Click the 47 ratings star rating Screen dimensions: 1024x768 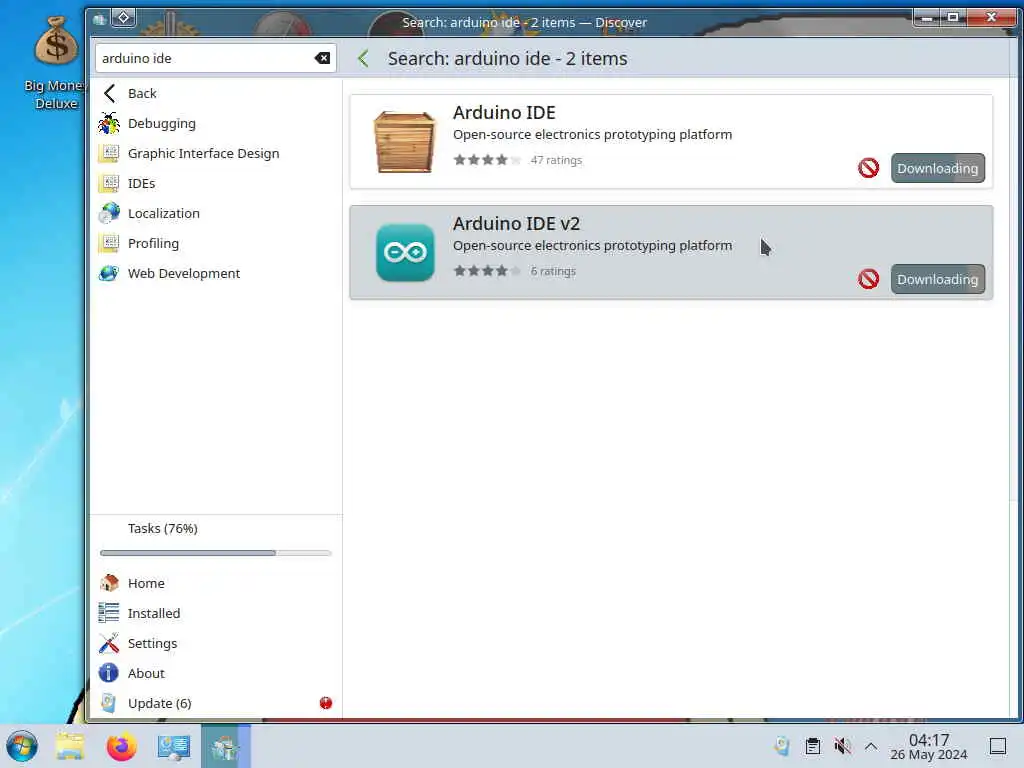[487, 160]
